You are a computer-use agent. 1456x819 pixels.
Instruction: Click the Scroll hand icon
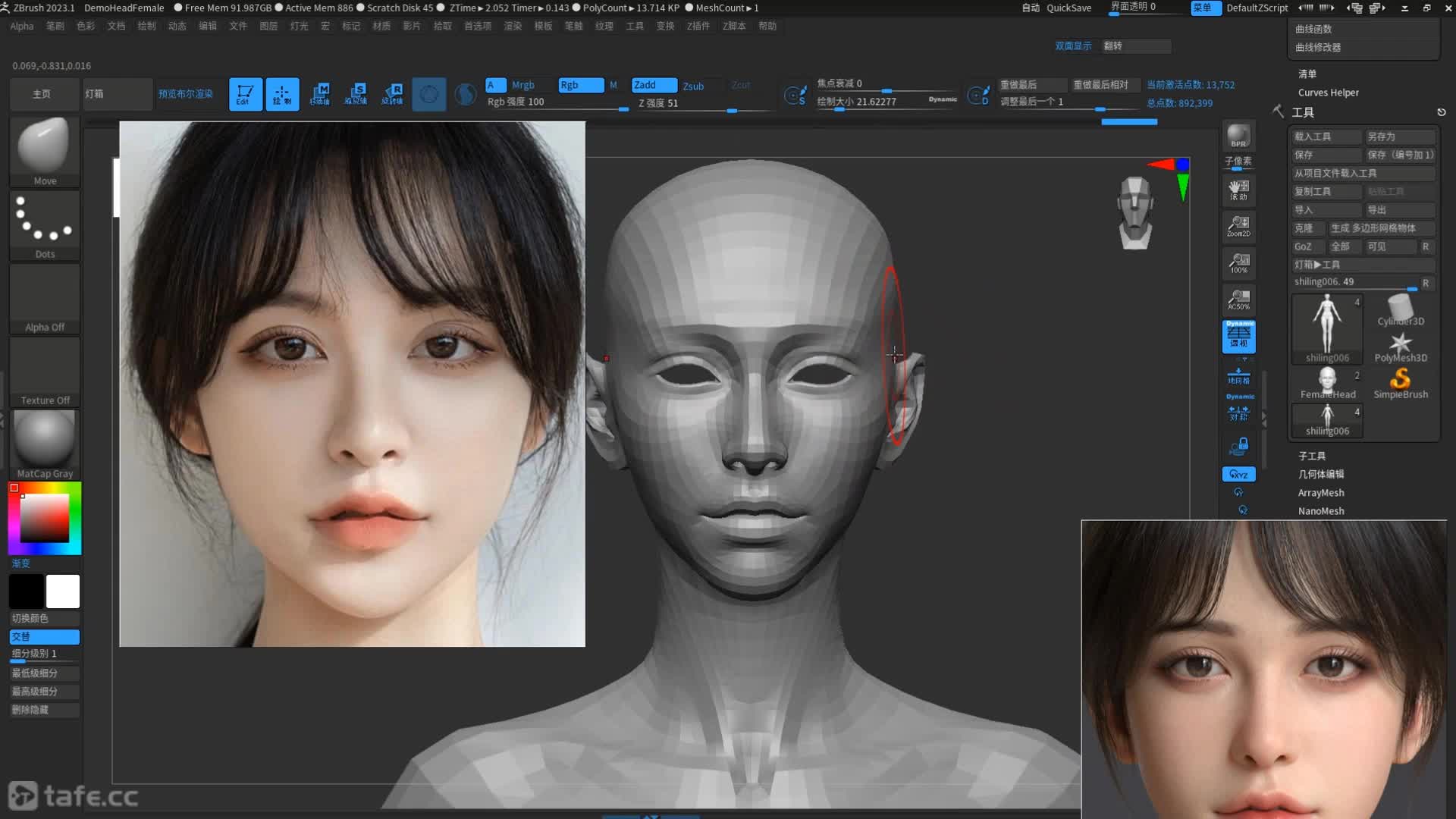coord(1238,190)
